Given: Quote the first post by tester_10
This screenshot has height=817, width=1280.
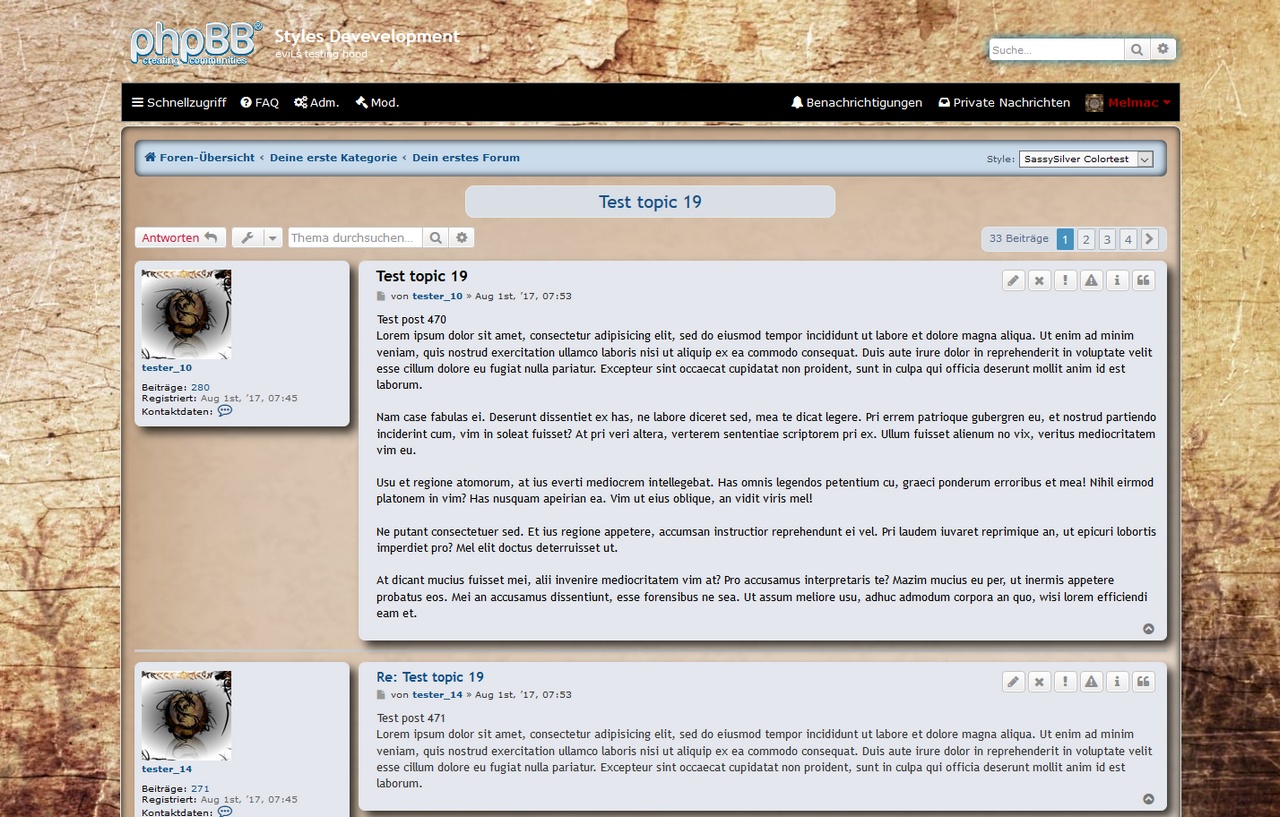Looking at the screenshot, I should tap(1143, 281).
